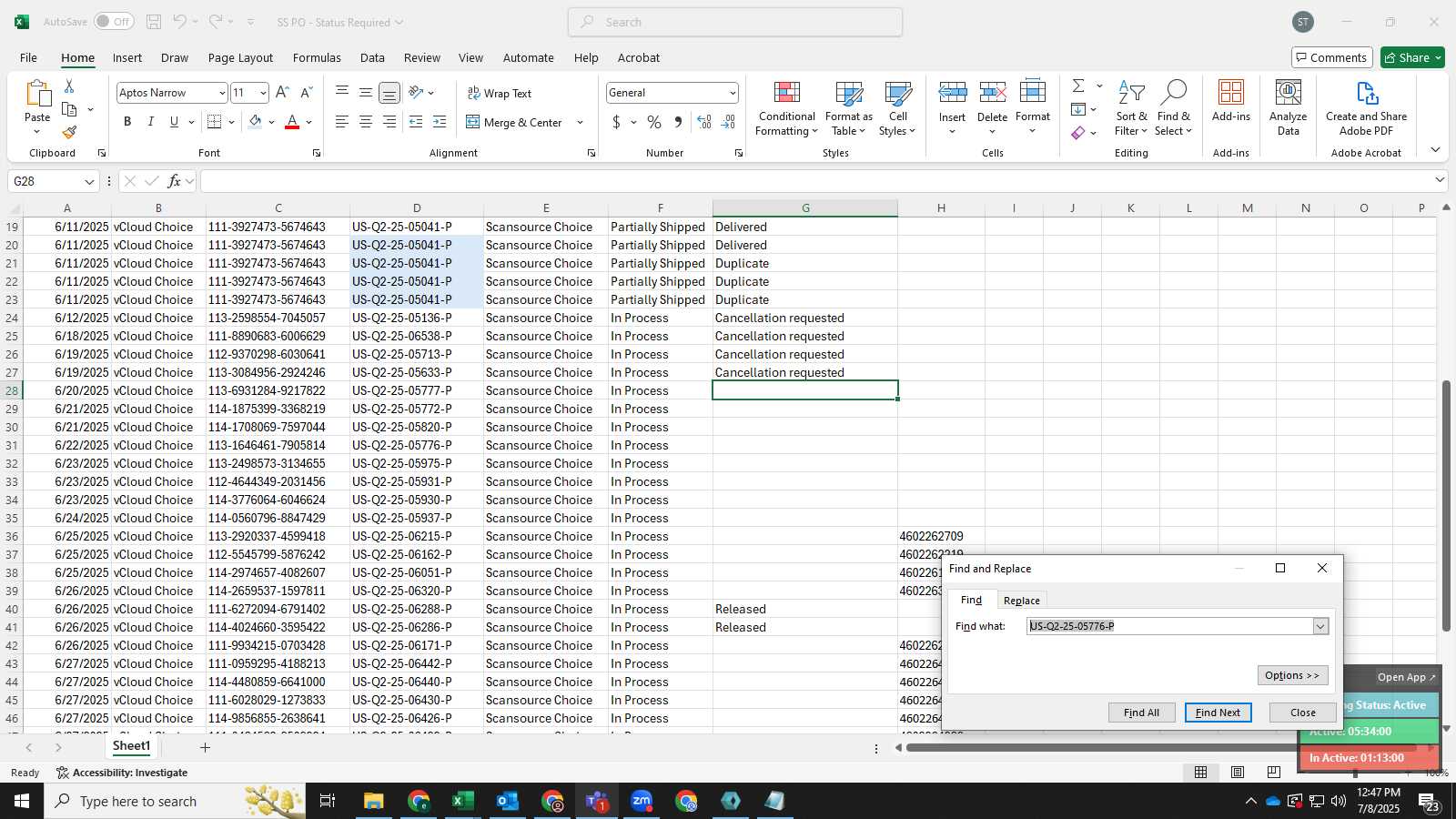
Task: Click Increase Font Size icon
Action: pos(282,93)
